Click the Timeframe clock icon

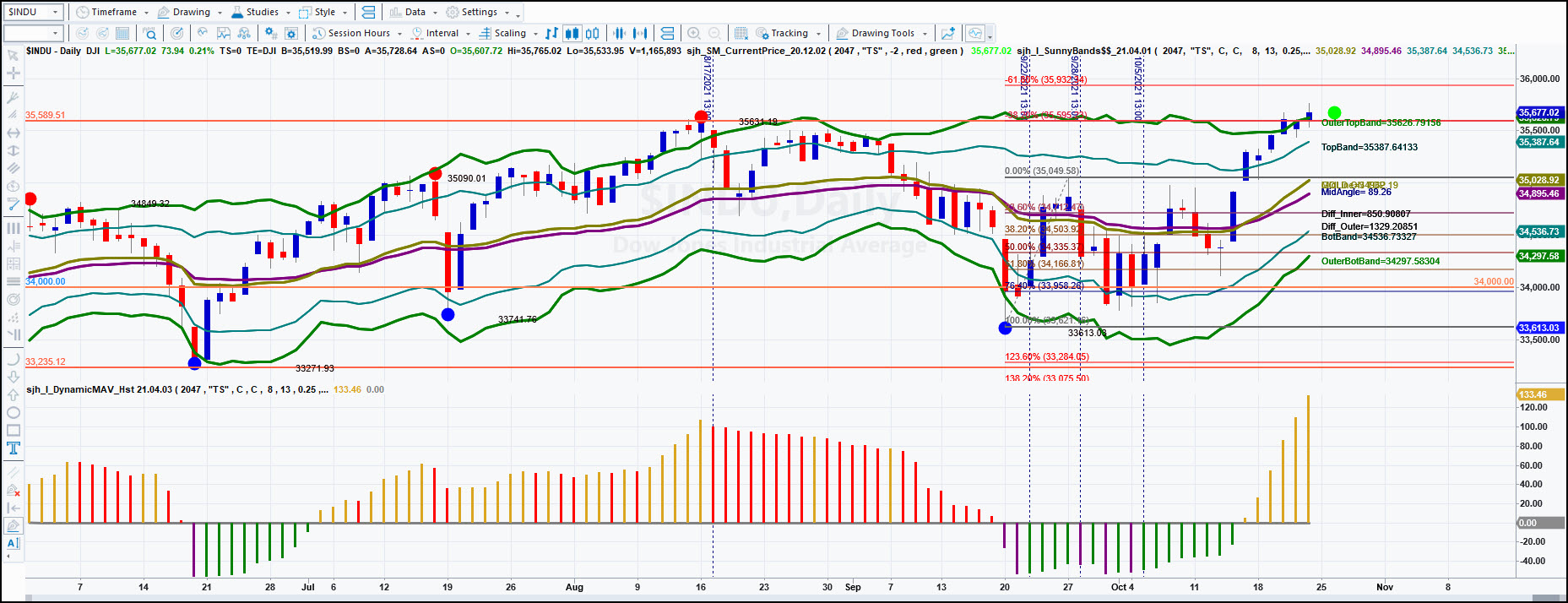click(82, 12)
